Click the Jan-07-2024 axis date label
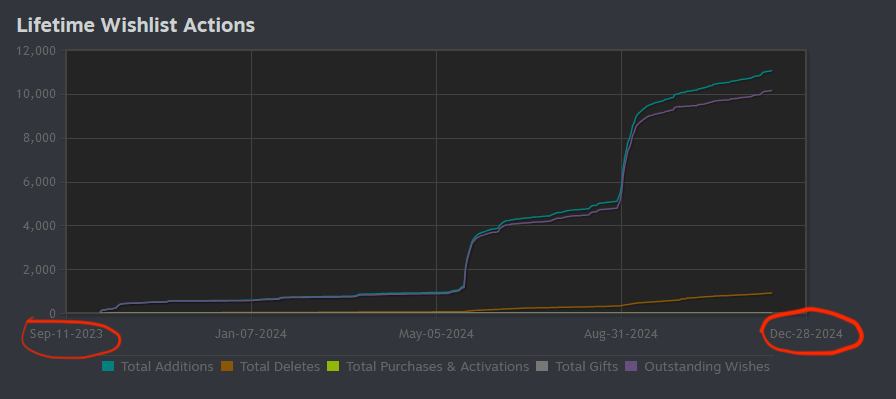The image size is (896, 399). [251, 334]
